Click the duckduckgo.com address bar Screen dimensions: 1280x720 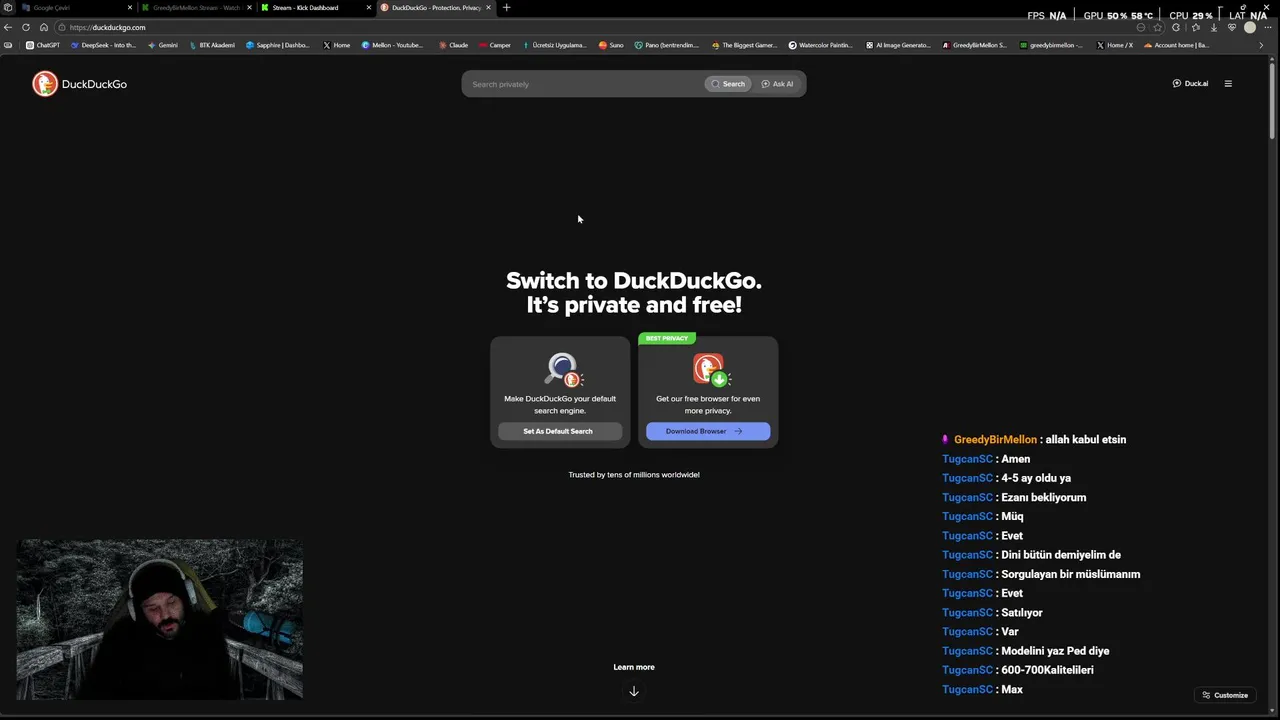pyautogui.click(x=595, y=27)
